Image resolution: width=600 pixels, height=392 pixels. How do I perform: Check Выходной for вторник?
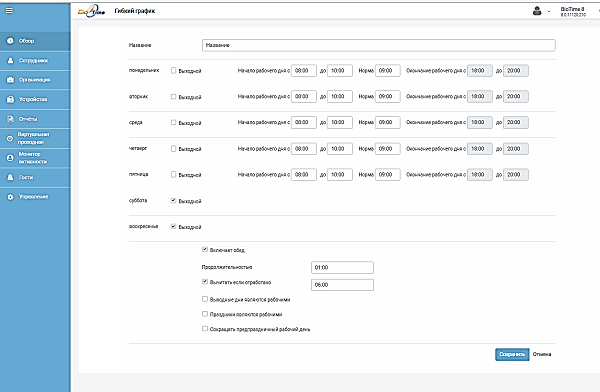tap(173, 96)
